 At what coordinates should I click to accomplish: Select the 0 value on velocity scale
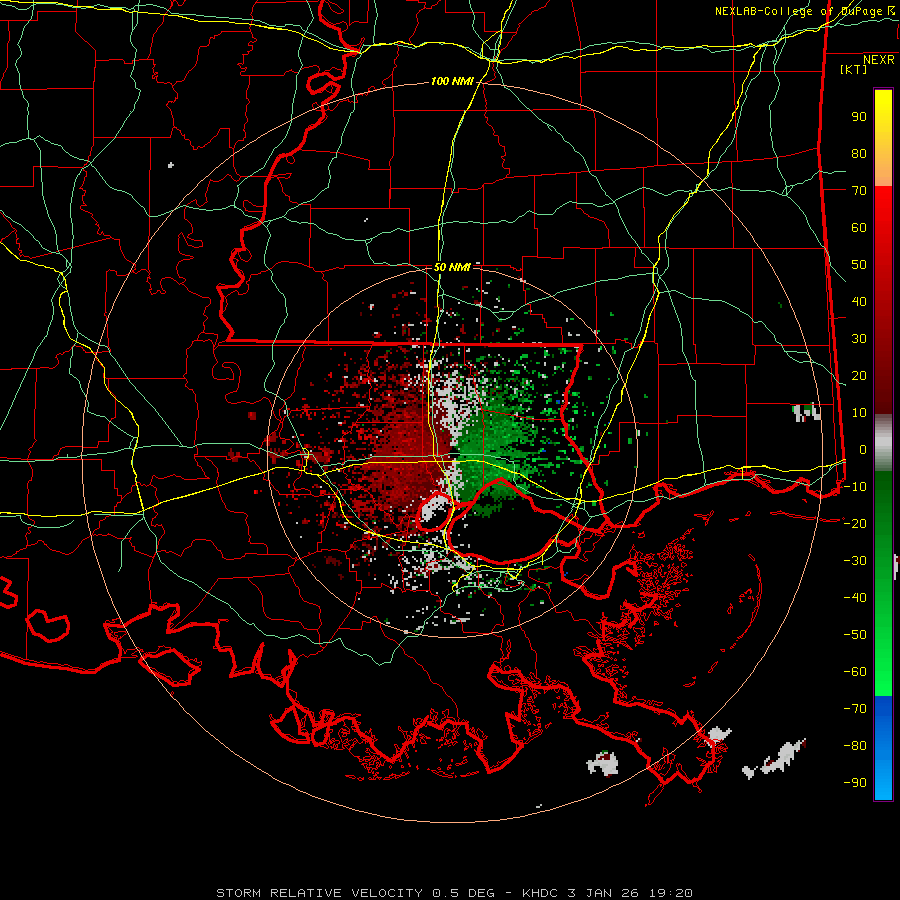coord(863,449)
